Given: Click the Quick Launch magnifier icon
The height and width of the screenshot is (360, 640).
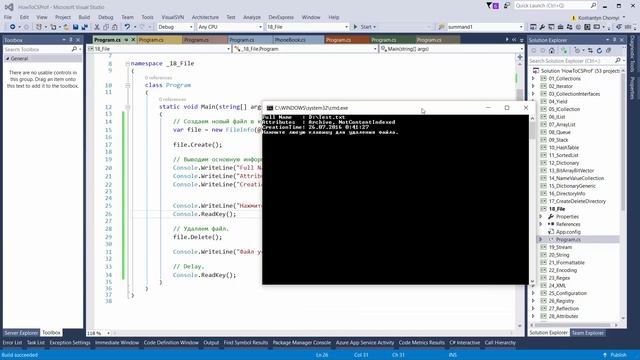Looking at the screenshot, I should pyautogui.click(x=593, y=6).
